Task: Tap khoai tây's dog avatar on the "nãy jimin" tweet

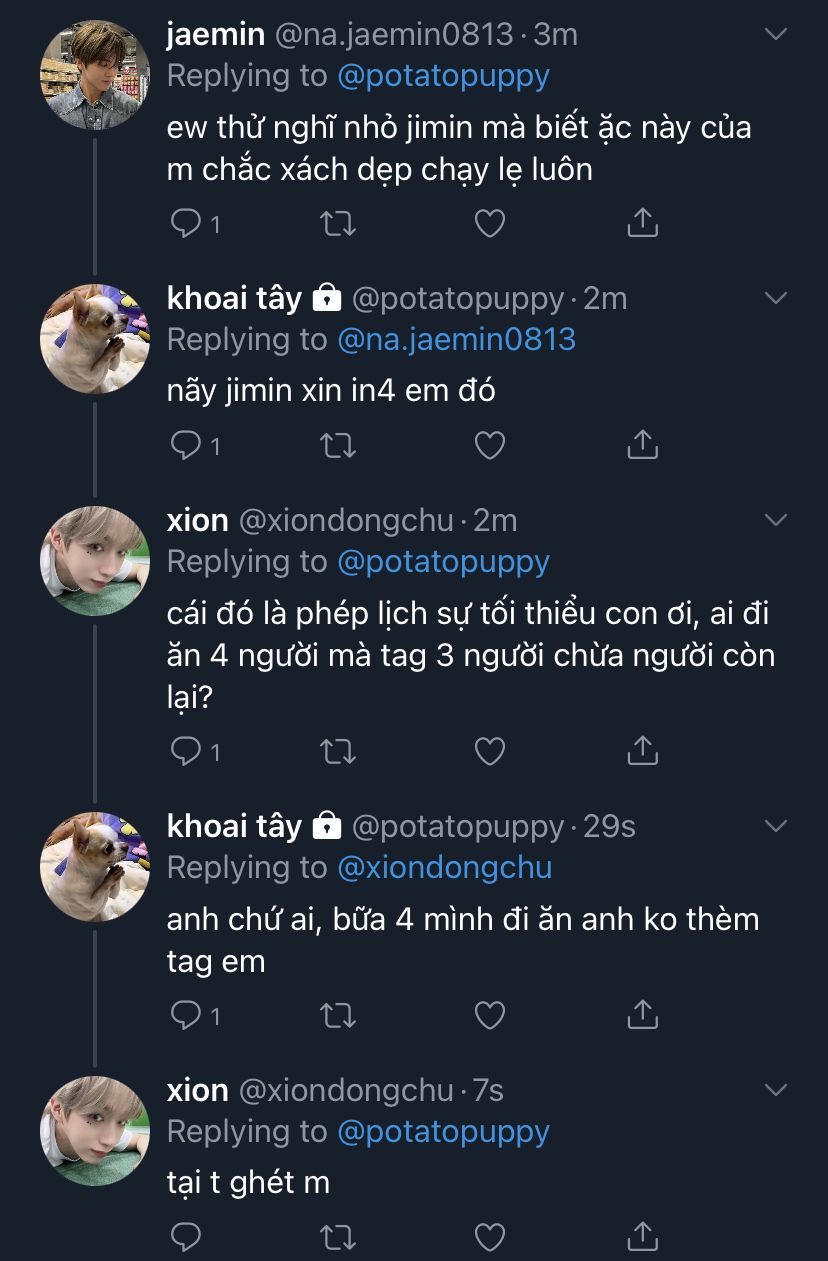Action: (95, 338)
